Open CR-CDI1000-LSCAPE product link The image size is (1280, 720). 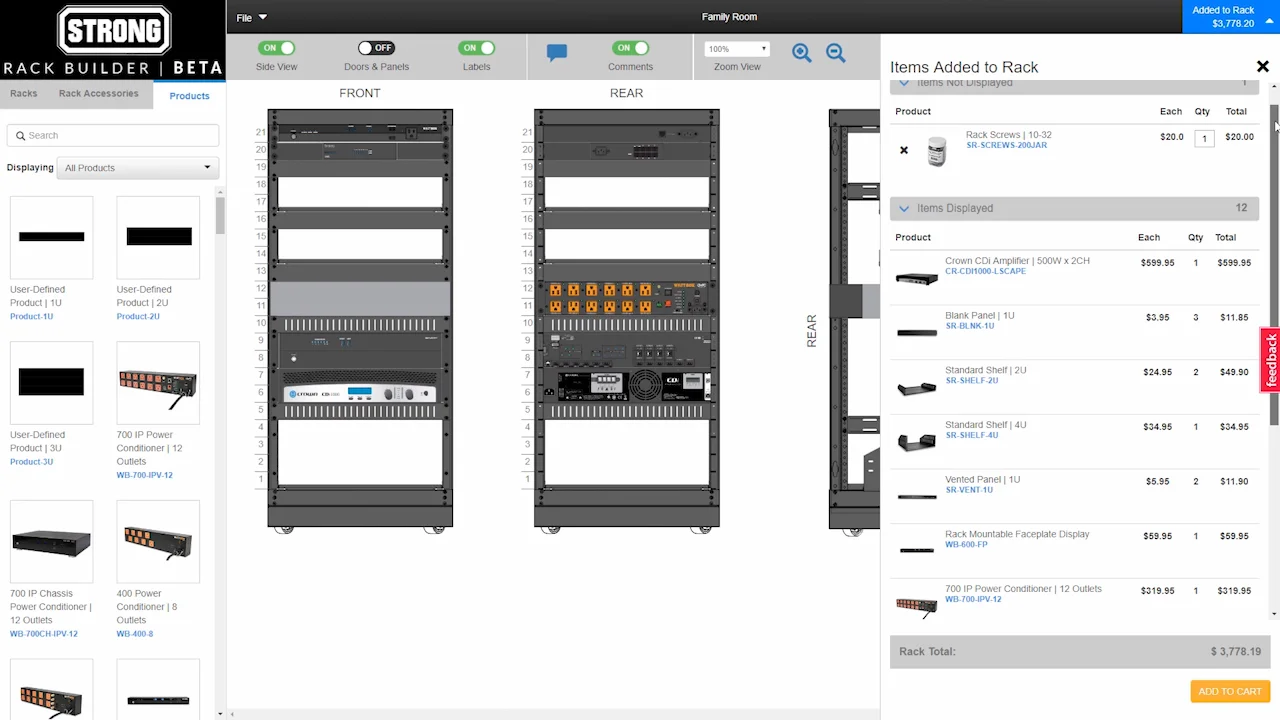click(x=985, y=271)
